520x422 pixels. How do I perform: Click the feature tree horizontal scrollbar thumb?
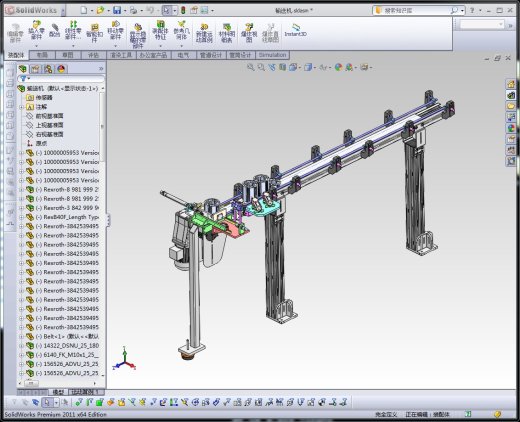click(x=31, y=383)
